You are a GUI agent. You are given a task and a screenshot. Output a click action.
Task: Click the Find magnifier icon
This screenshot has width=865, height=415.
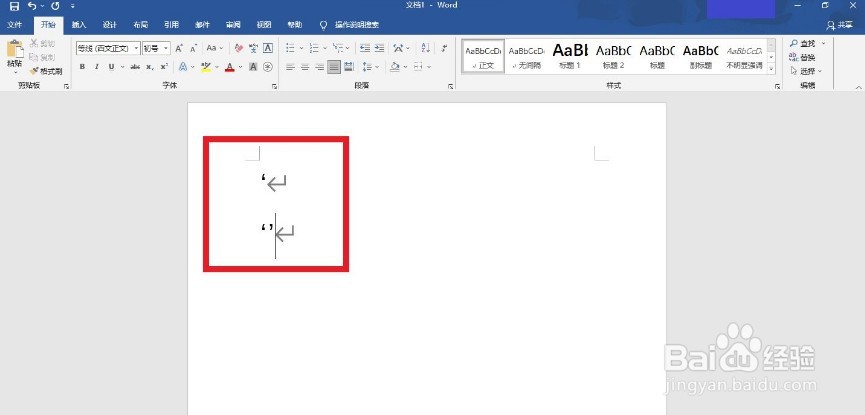point(793,44)
